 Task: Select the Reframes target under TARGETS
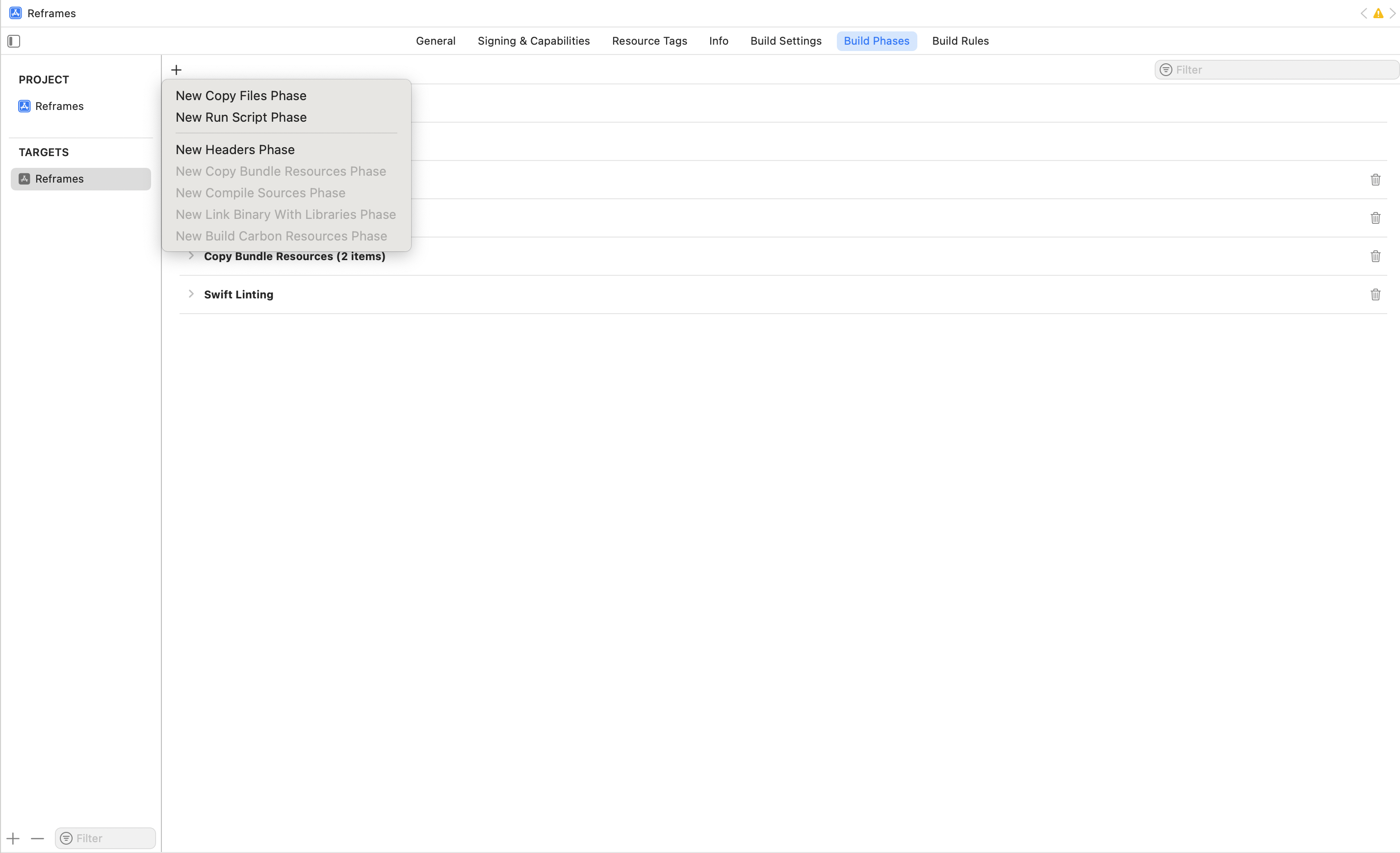point(59,179)
